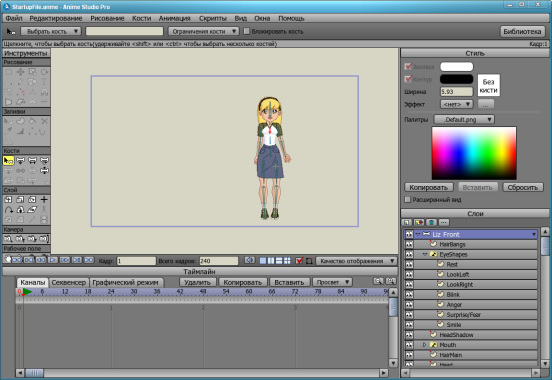Open the Просвет dropdown in timeline
Screen dimensions: 552x380
pos(332,282)
